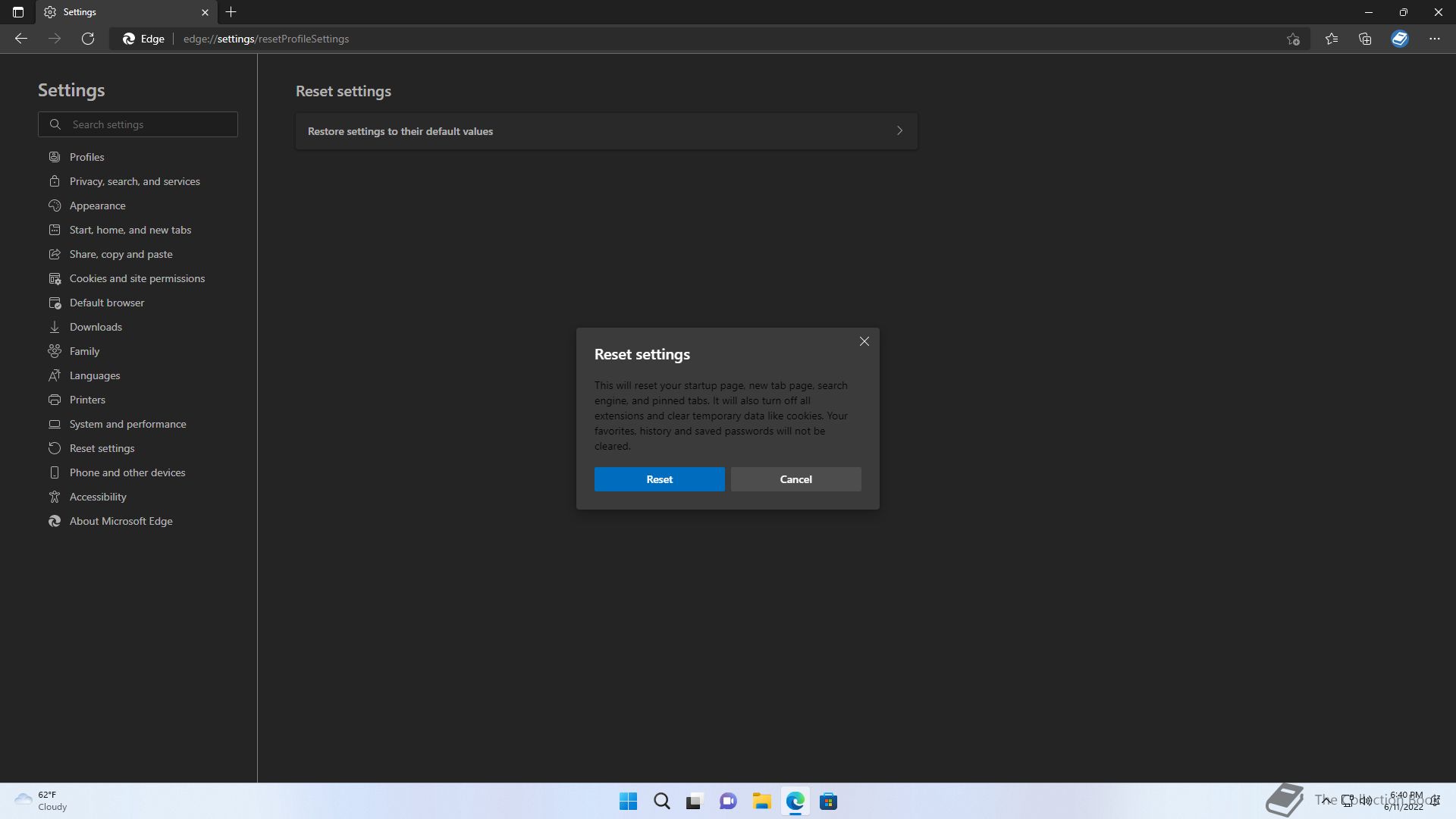The height and width of the screenshot is (819, 1456).
Task: Select Appearance in the sidebar
Action: (97, 206)
